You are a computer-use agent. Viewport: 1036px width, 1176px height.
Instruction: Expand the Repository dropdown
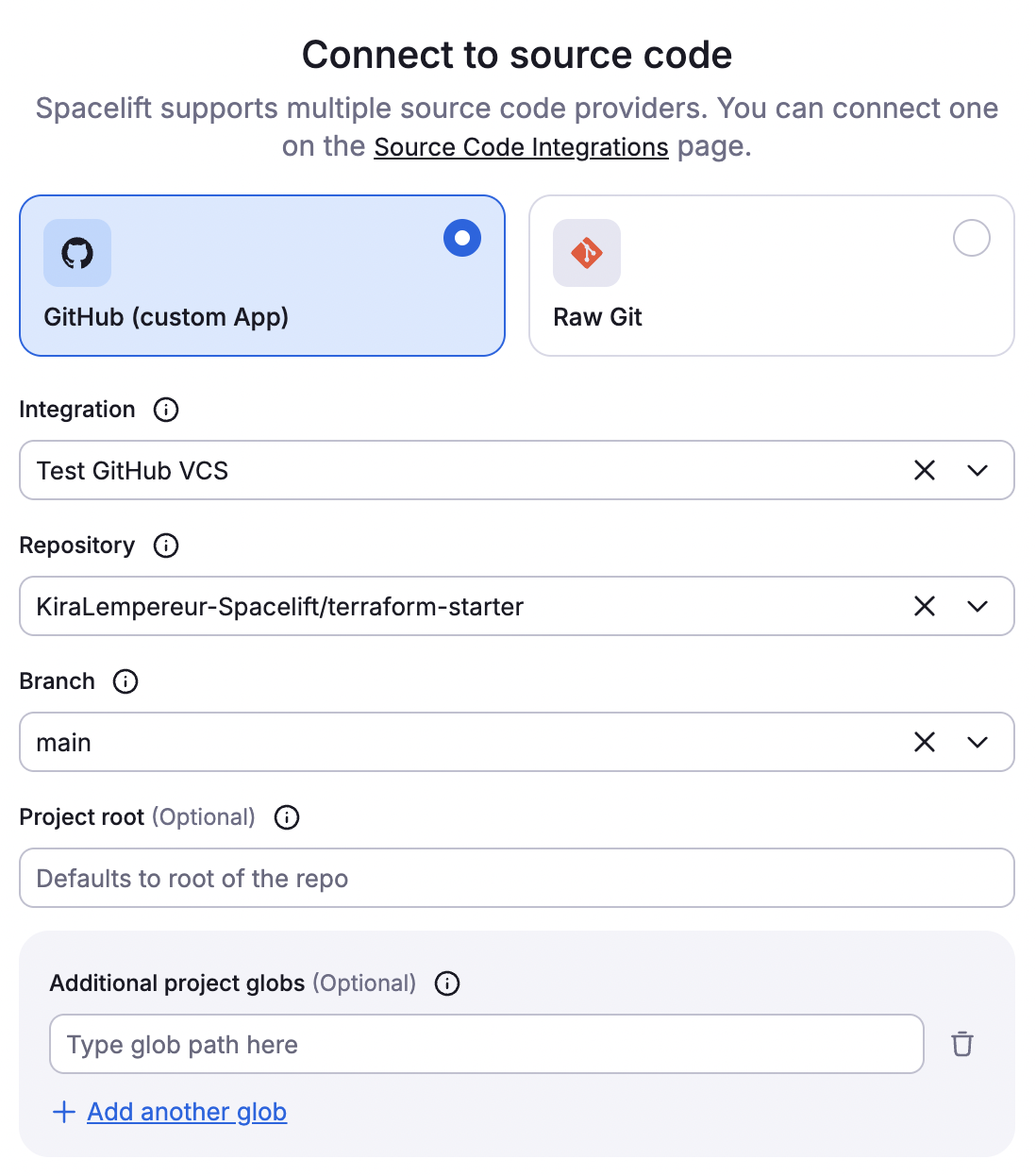pos(978,606)
